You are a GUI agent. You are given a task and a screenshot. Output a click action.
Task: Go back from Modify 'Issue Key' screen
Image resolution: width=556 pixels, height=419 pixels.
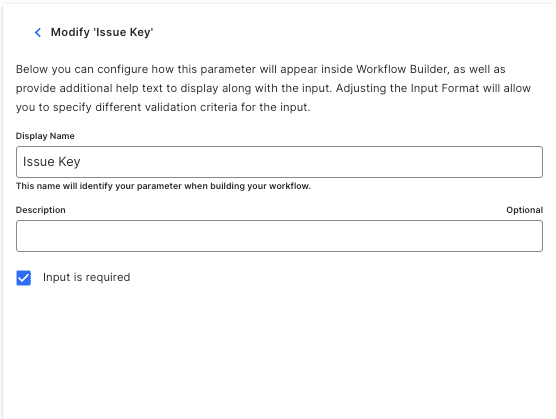tap(38, 33)
